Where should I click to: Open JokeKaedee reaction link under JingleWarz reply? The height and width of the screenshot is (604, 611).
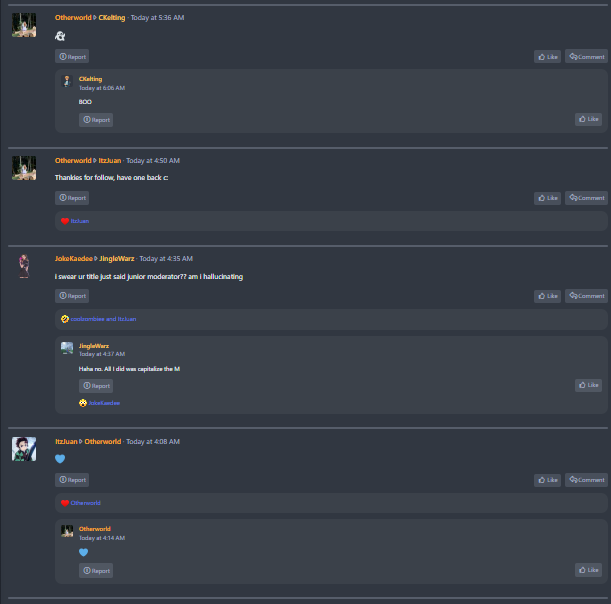click(x=104, y=403)
